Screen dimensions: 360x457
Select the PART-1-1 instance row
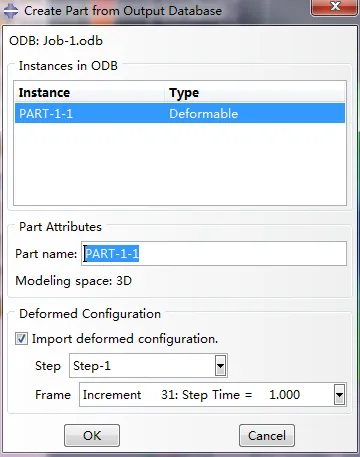[180, 113]
